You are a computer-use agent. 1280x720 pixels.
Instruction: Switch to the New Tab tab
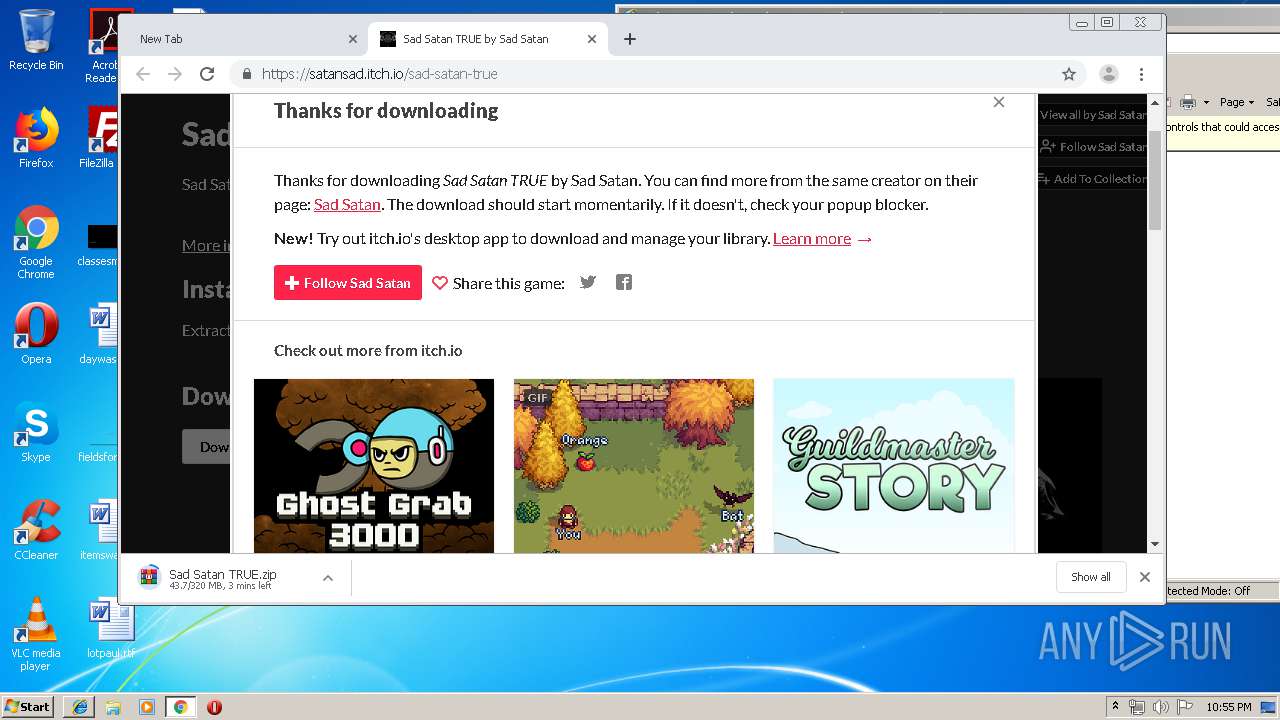(244, 39)
